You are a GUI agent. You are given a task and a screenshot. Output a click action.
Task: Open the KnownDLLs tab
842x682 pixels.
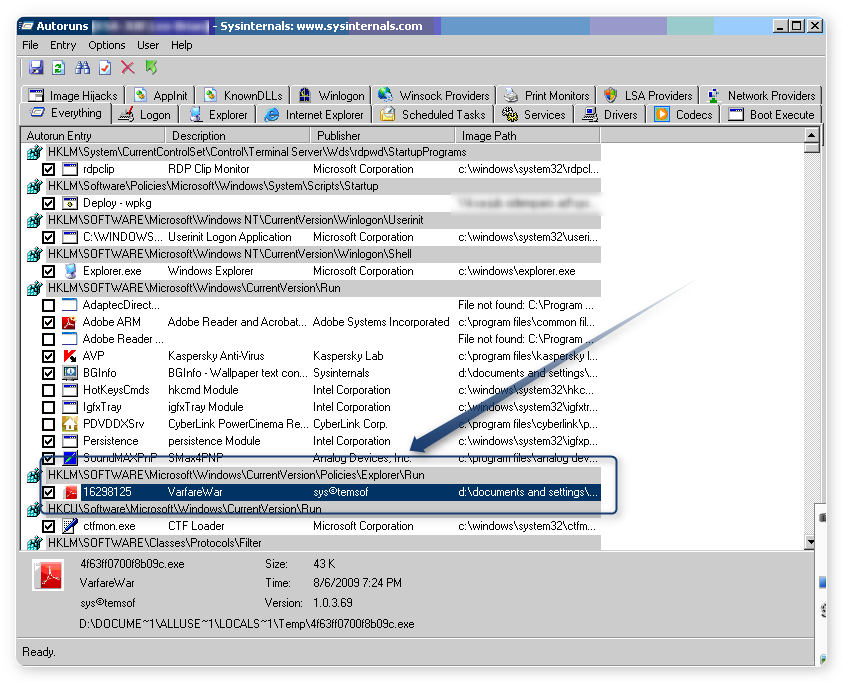243,96
